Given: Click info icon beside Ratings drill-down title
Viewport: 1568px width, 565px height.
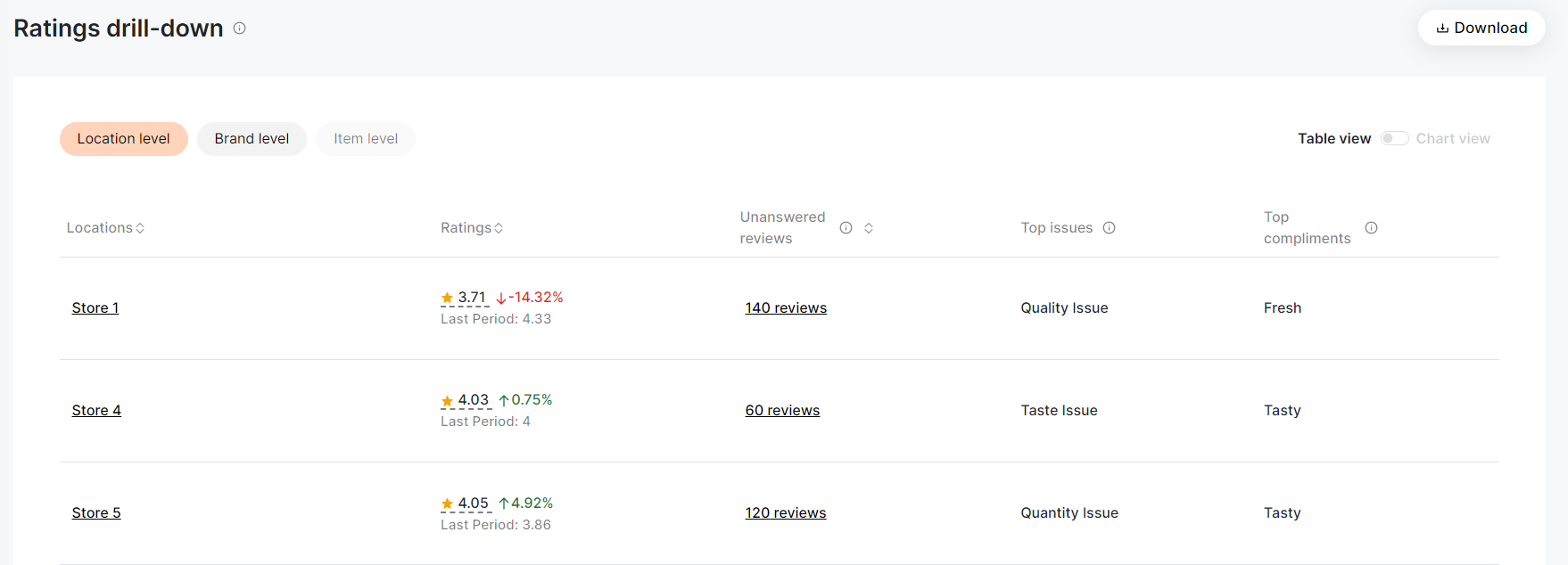Looking at the screenshot, I should coord(239,29).
